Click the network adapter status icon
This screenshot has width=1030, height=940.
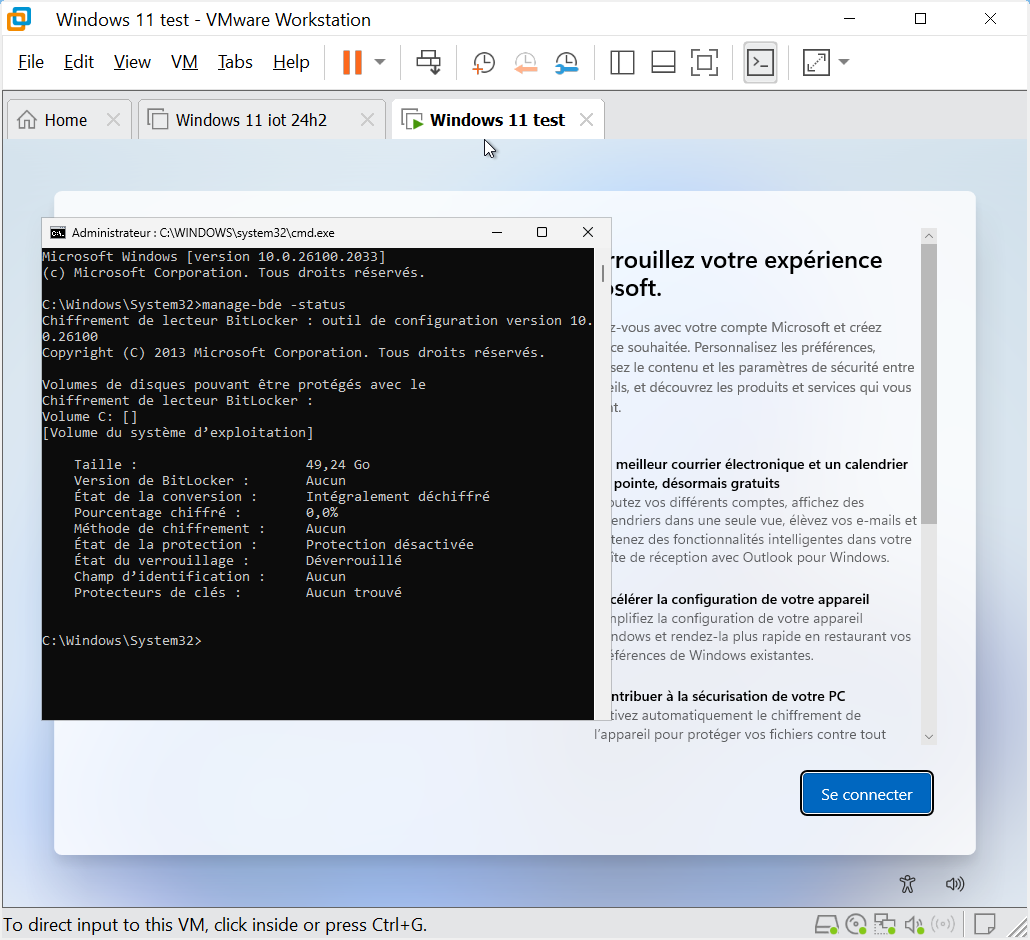(x=884, y=925)
